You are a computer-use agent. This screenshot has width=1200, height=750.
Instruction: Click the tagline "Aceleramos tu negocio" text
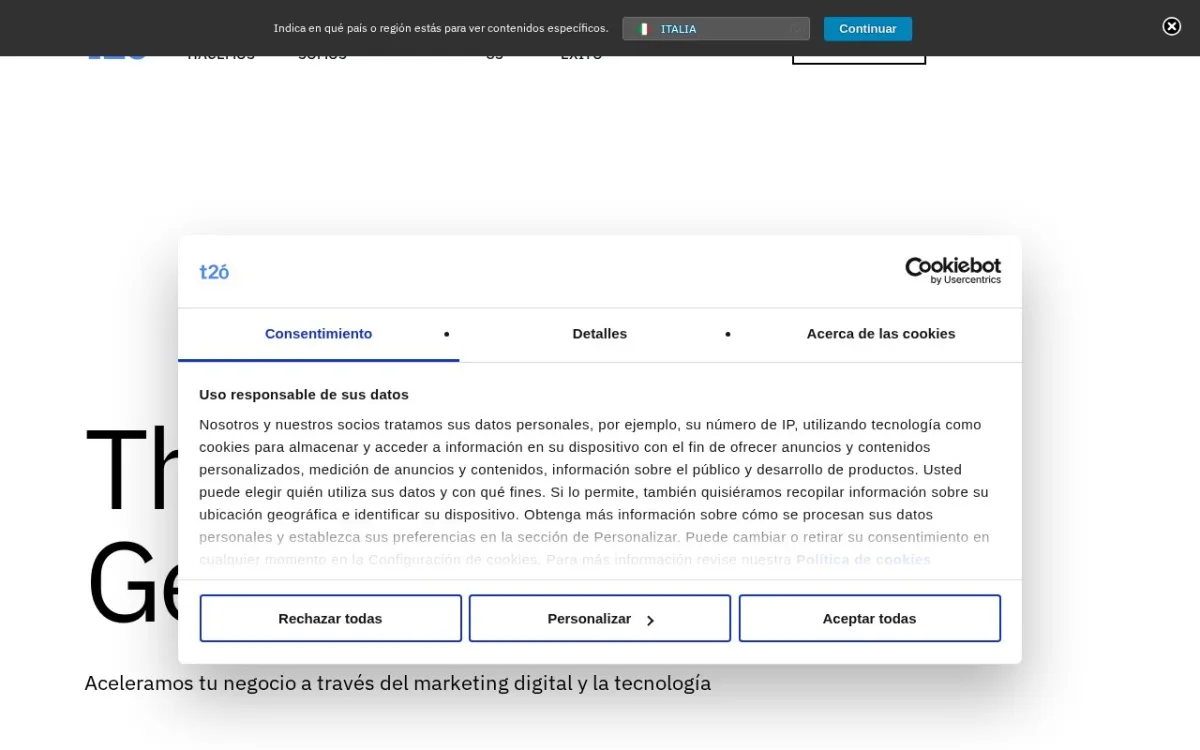(397, 683)
